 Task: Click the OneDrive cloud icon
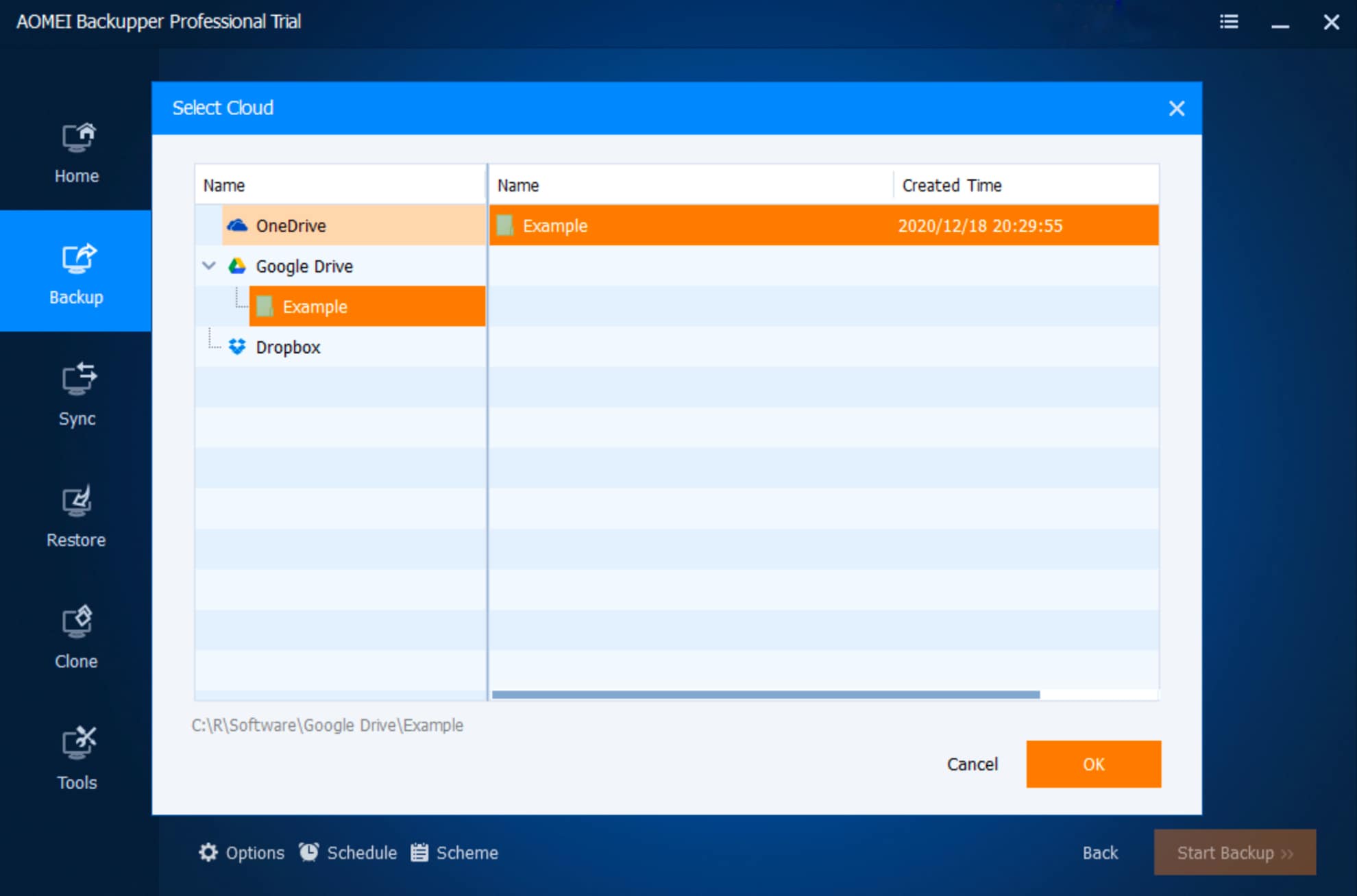(237, 225)
